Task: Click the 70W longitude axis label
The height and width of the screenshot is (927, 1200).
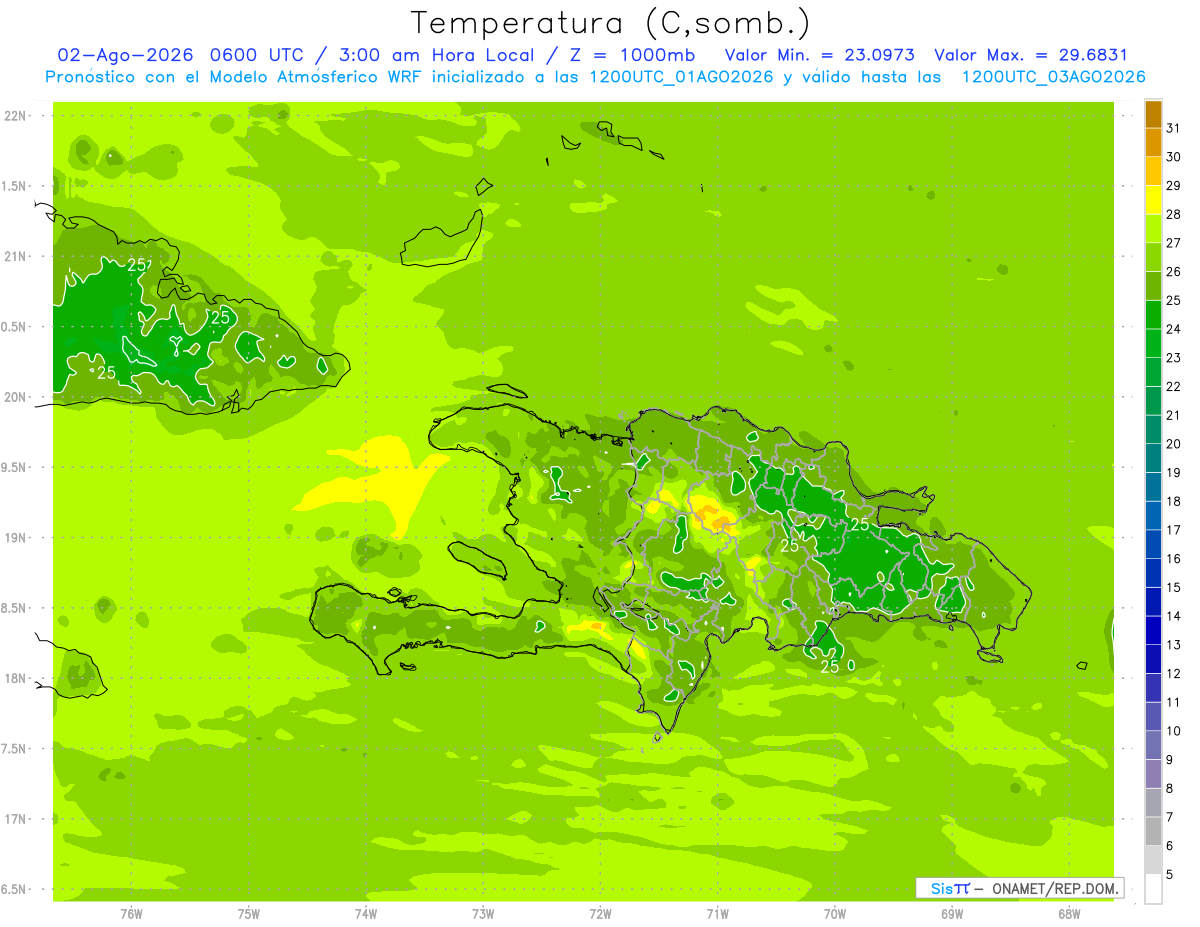Action: click(x=835, y=913)
